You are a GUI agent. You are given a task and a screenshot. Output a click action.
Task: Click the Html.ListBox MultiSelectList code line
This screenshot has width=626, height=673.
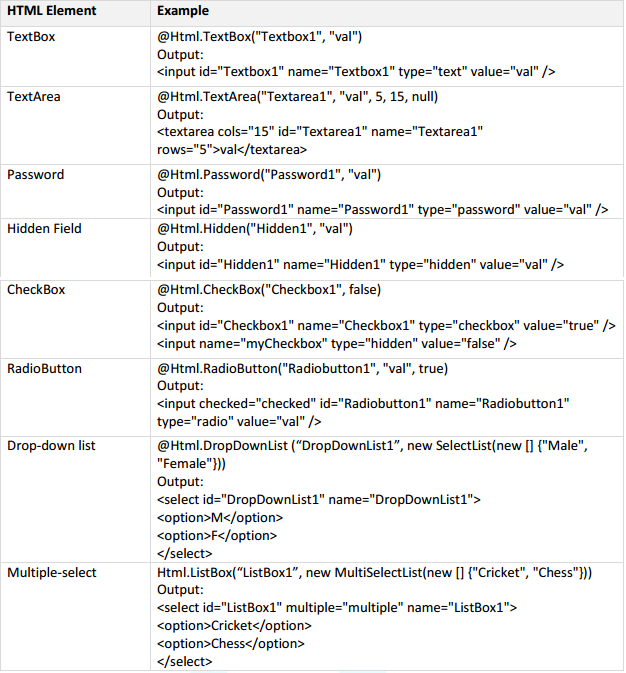[x=374, y=573]
